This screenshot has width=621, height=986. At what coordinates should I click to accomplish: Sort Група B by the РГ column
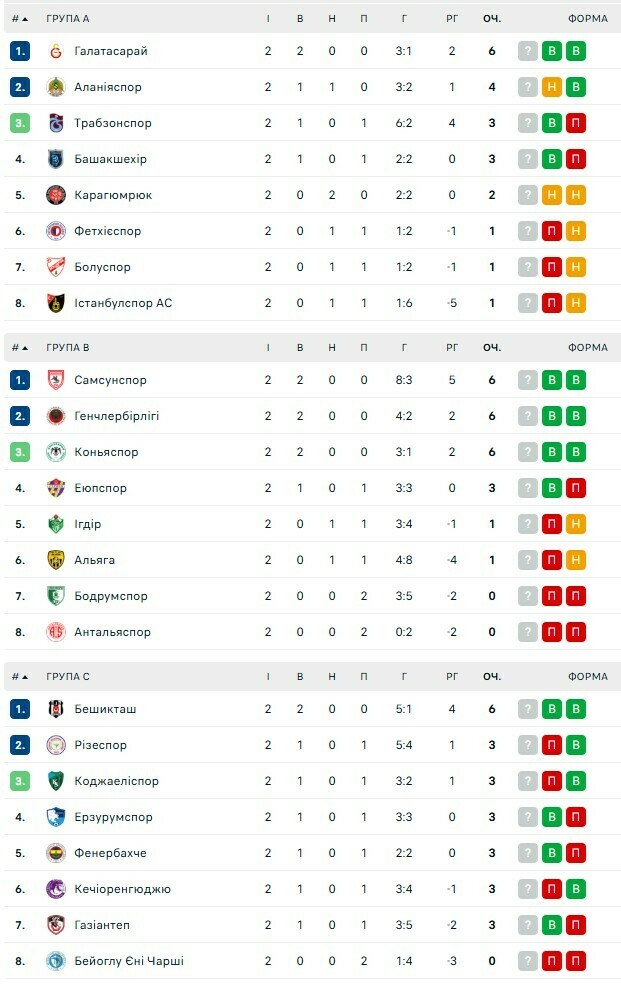[x=452, y=348]
